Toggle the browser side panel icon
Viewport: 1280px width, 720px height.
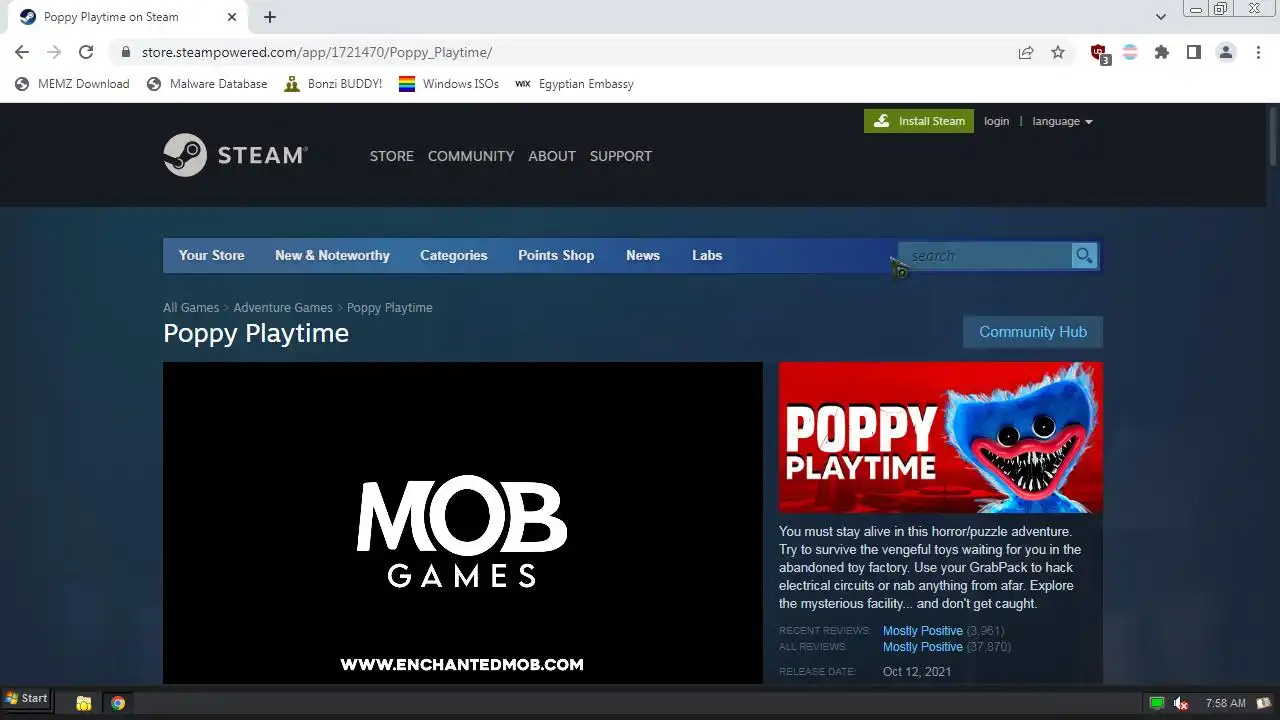pyautogui.click(x=1194, y=52)
